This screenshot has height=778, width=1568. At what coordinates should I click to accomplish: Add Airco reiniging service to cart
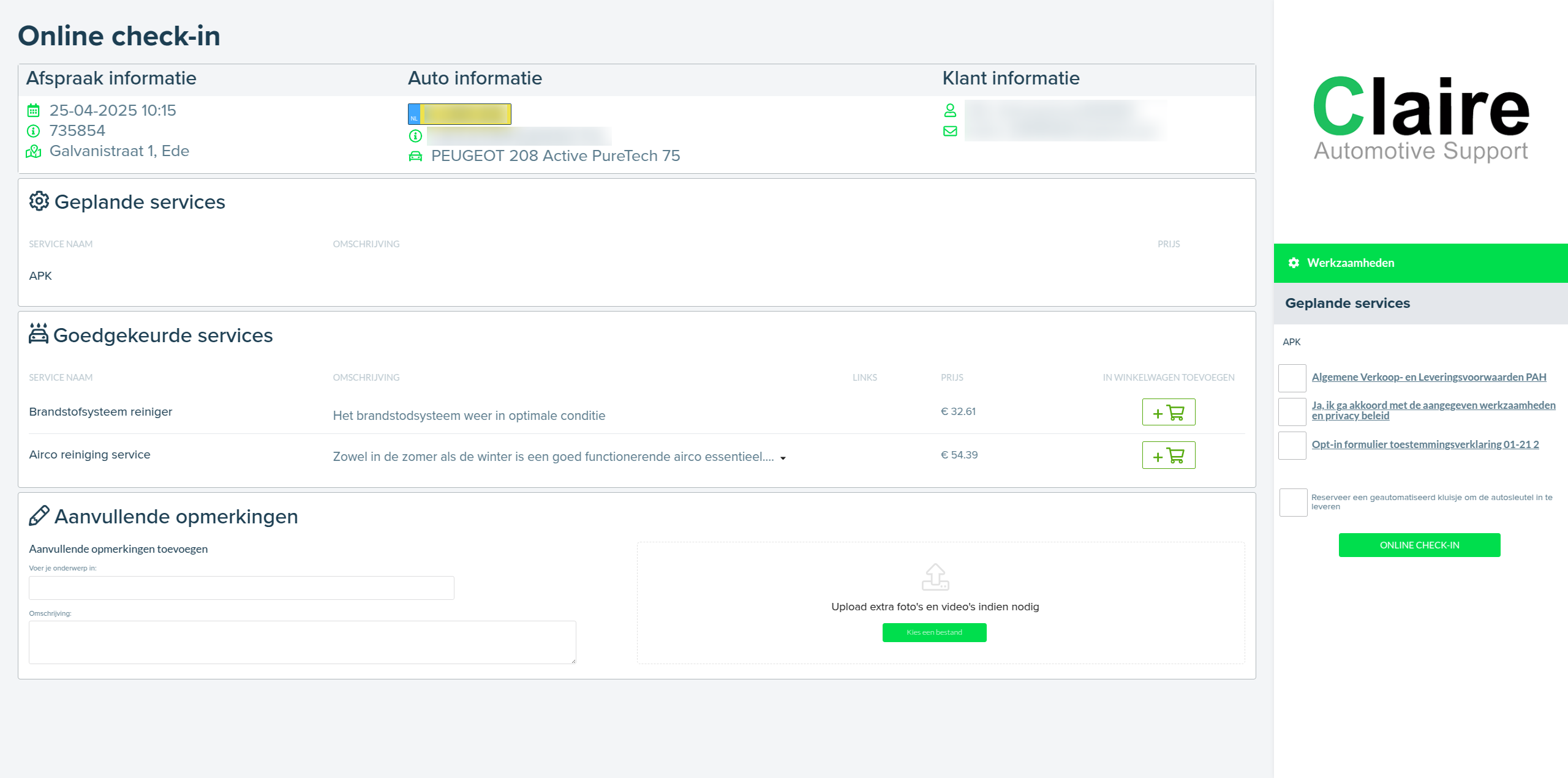click(x=1168, y=455)
